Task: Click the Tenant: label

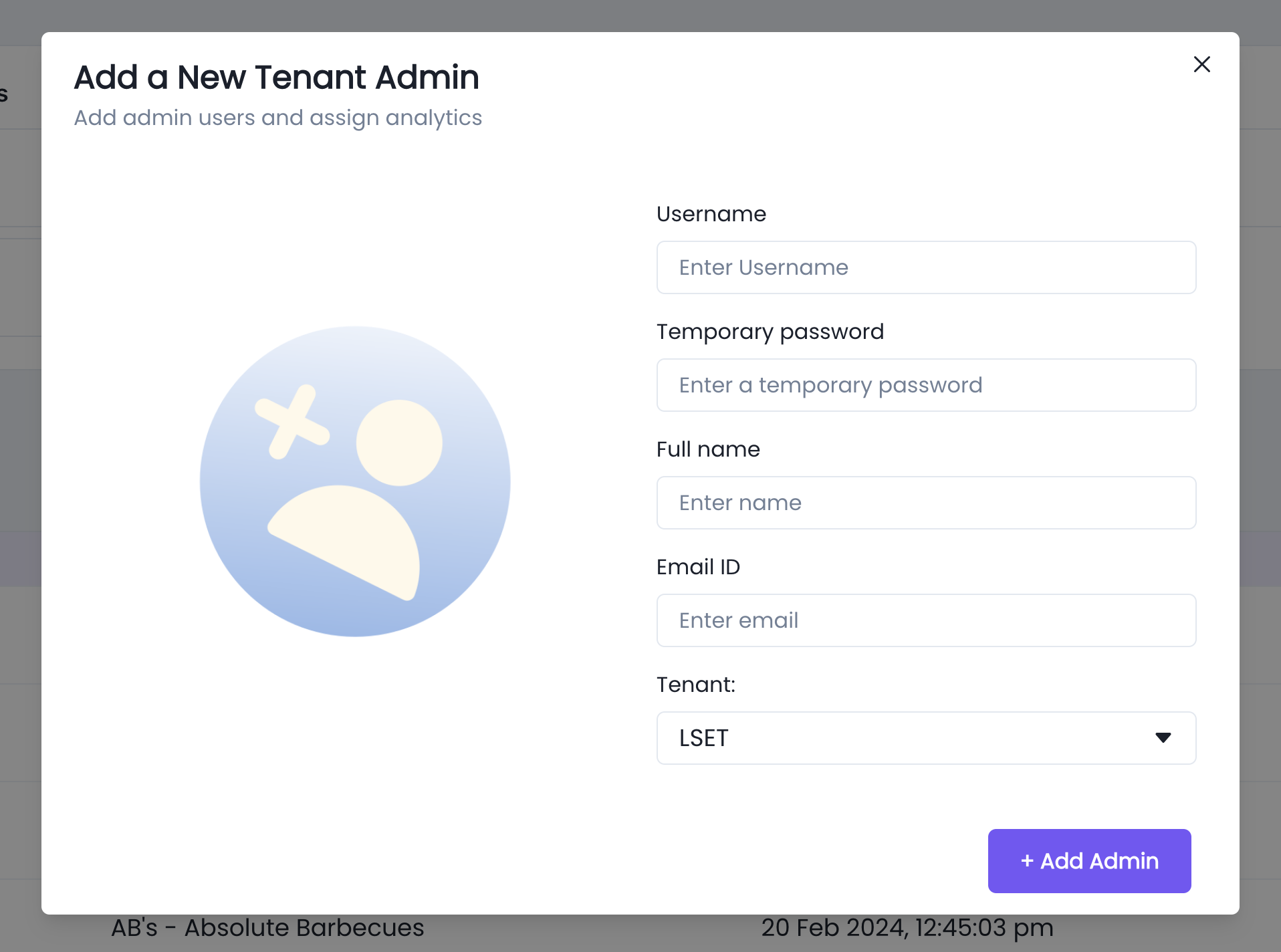Action: 695,685
